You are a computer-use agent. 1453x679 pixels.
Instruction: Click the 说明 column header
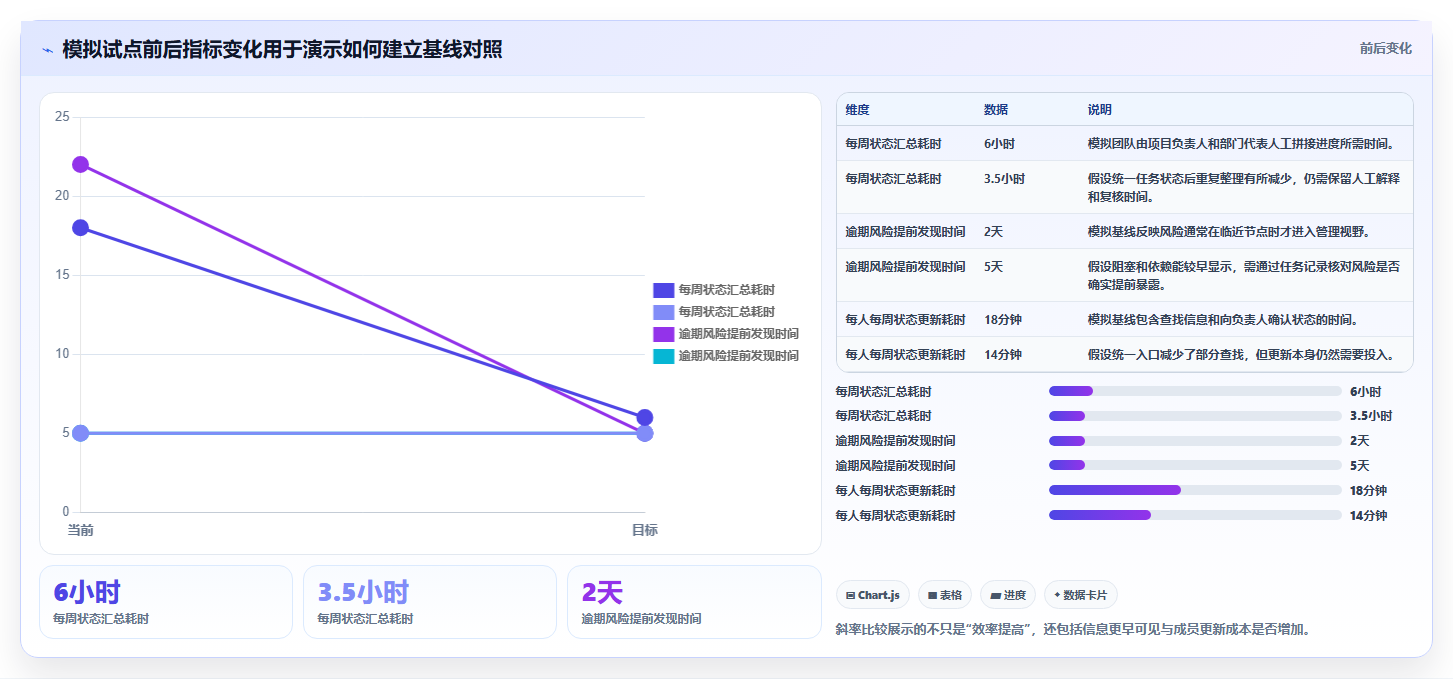[1100, 110]
